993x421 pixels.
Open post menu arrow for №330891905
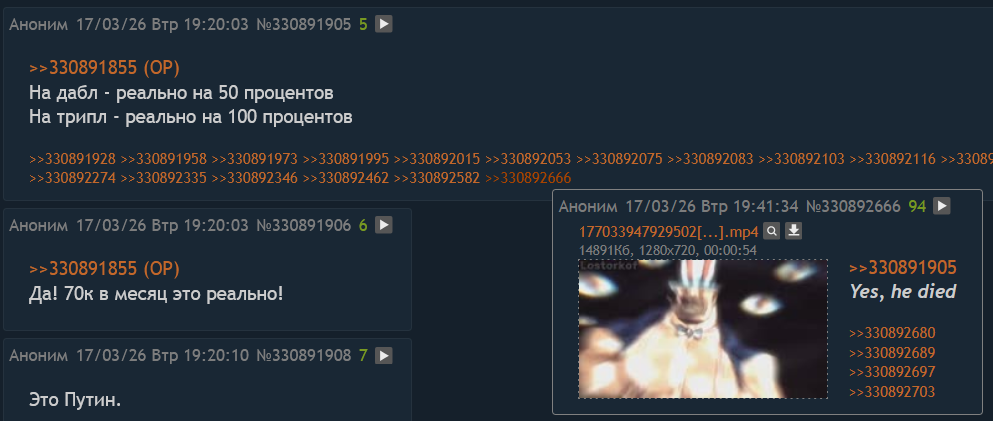[x=384, y=25]
